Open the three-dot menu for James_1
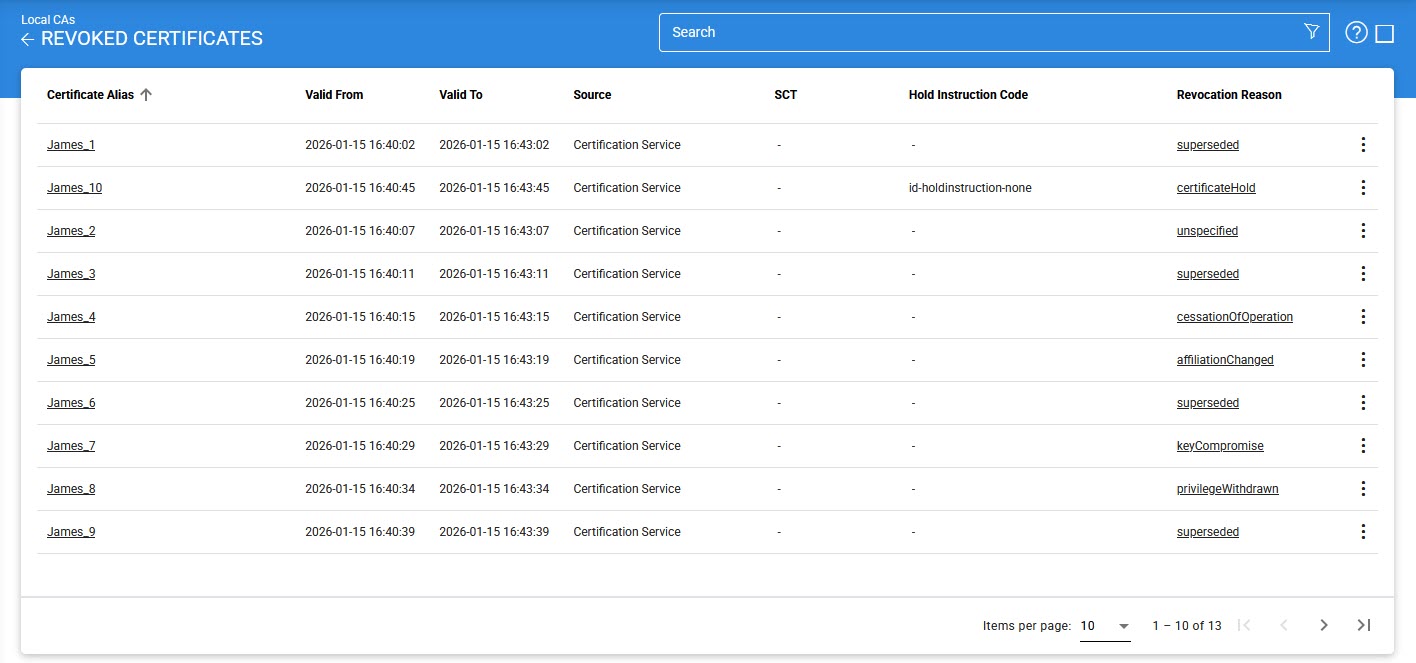This screenshot has height=663, width=1416. 1362,145
